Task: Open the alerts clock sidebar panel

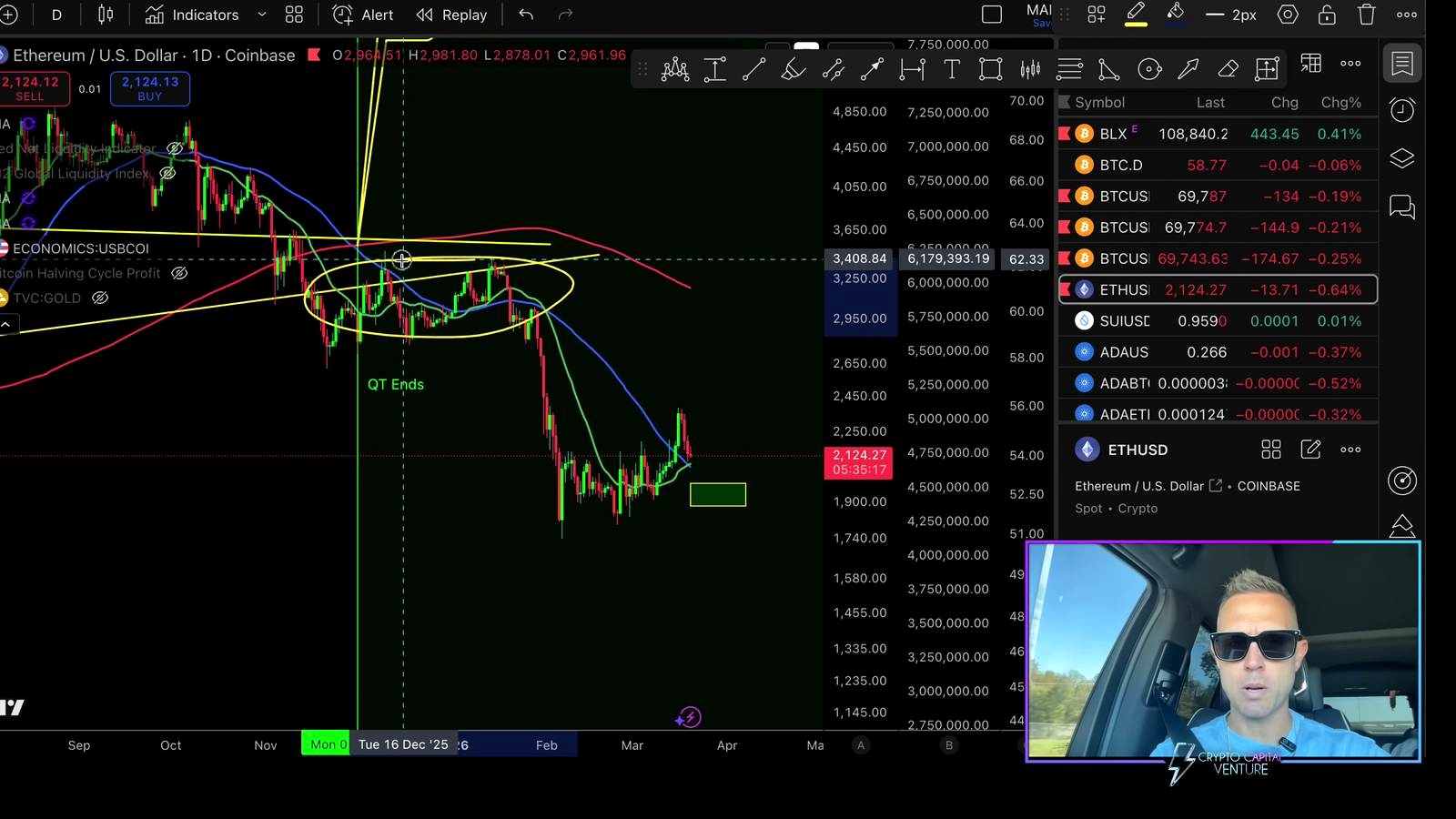Action: 1402,110
